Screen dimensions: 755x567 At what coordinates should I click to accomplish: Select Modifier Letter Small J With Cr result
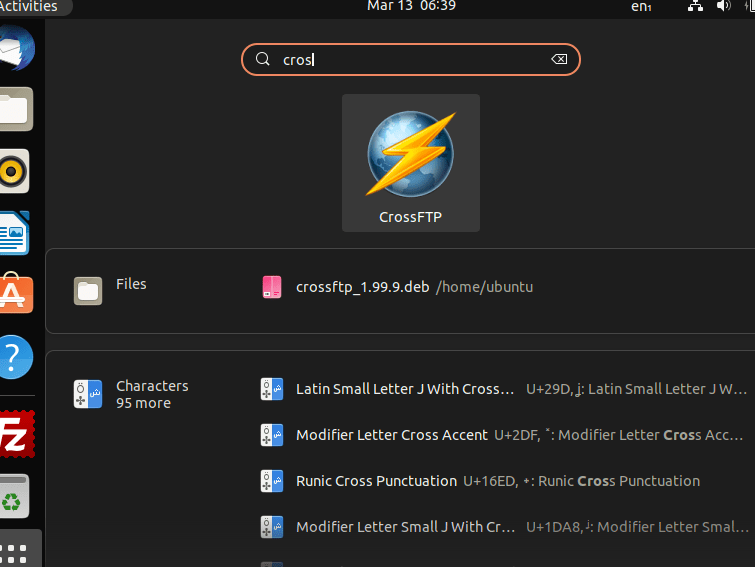pyautogui.click(x=504, y=527)
